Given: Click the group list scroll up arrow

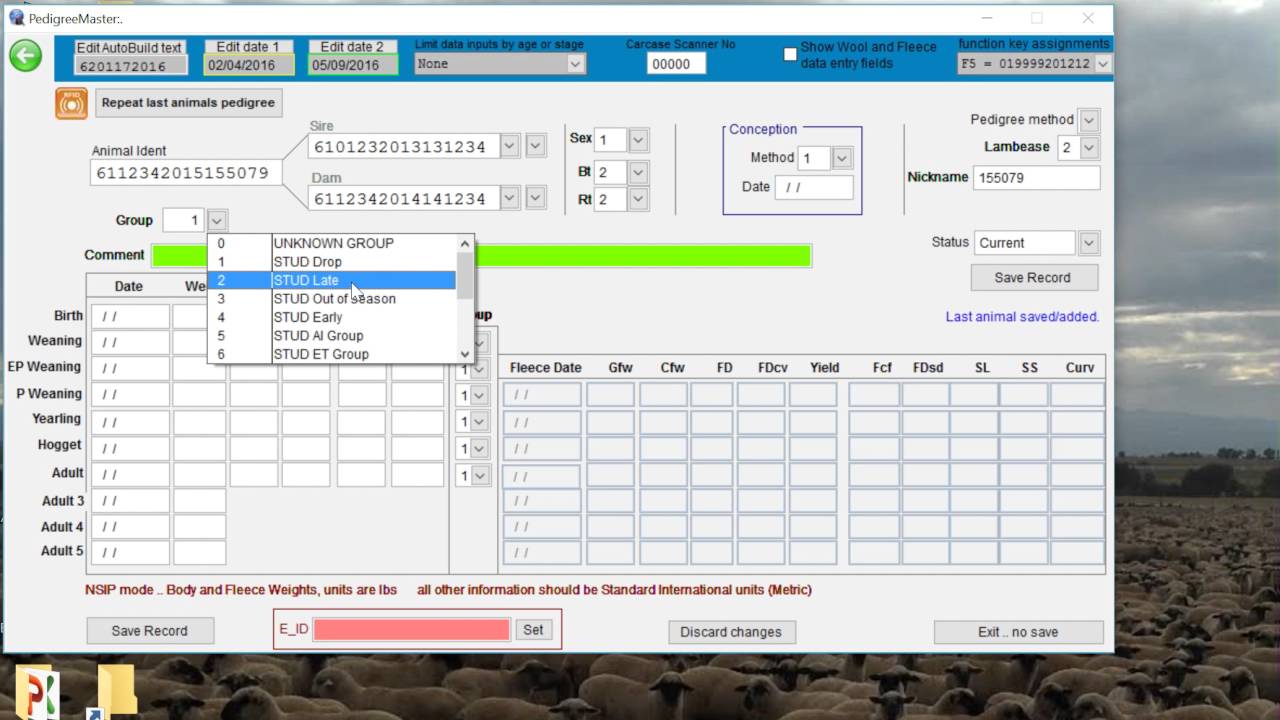Looking at the screenshot, I should click(465, 243).
